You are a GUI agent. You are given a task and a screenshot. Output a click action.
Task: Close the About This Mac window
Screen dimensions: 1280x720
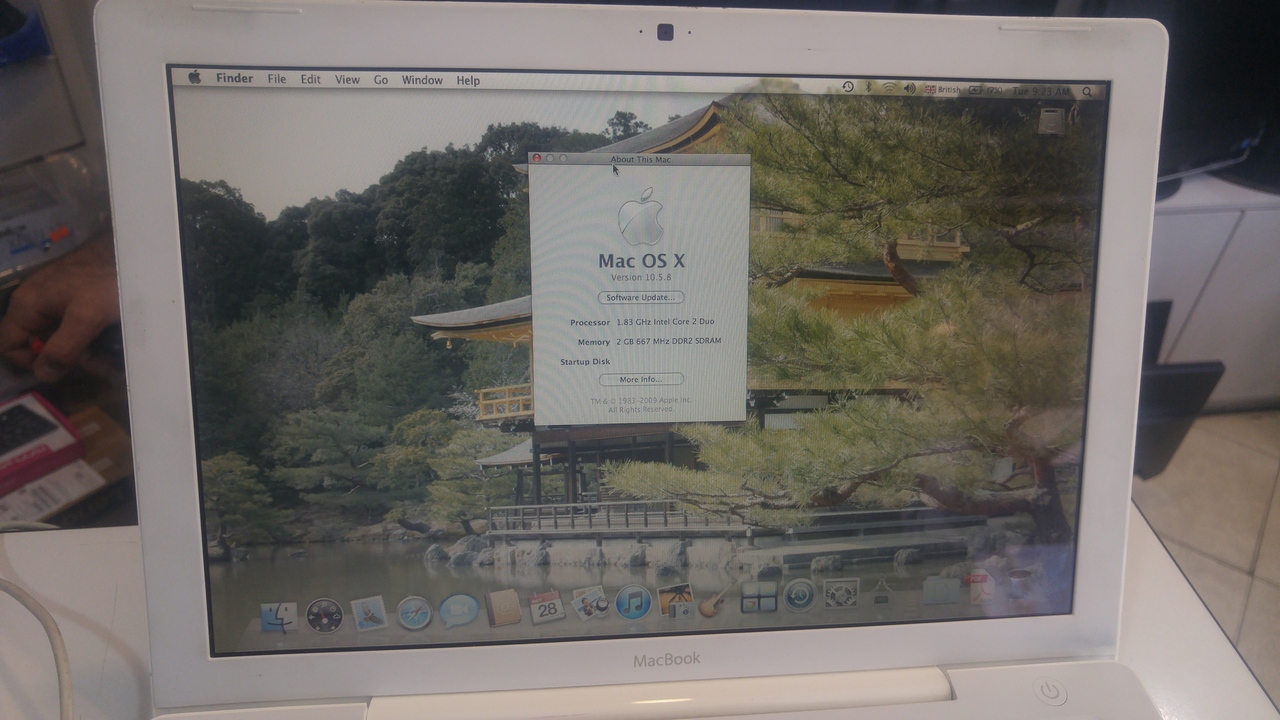[537, 158]
